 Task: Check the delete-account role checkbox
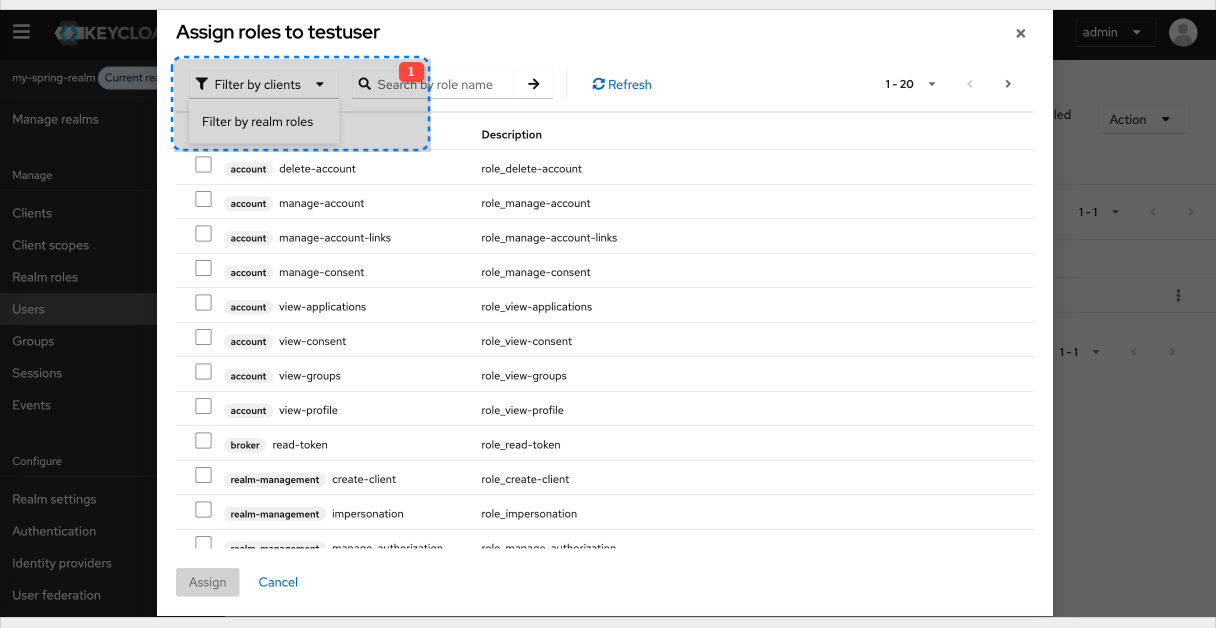204,164
